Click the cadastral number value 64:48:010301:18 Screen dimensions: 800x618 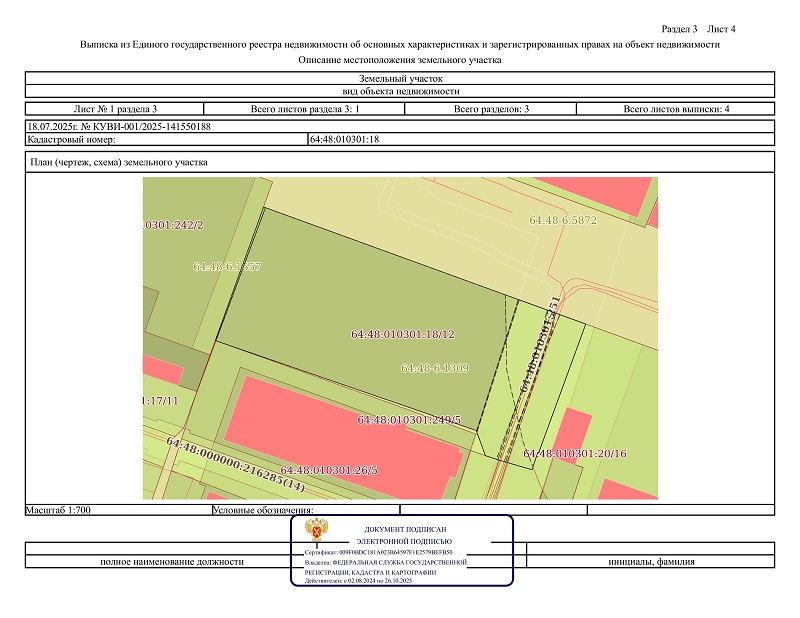[345, 140]
